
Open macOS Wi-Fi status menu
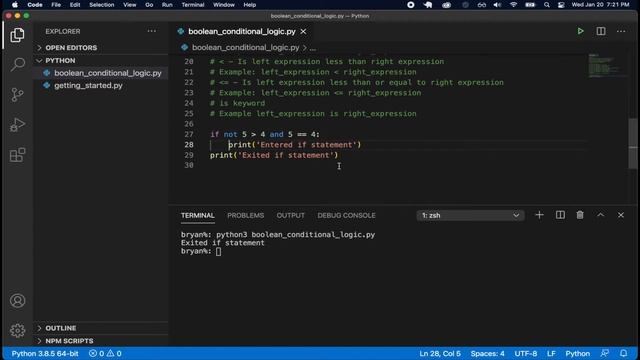pyautogui.click(x=513, y=5)
